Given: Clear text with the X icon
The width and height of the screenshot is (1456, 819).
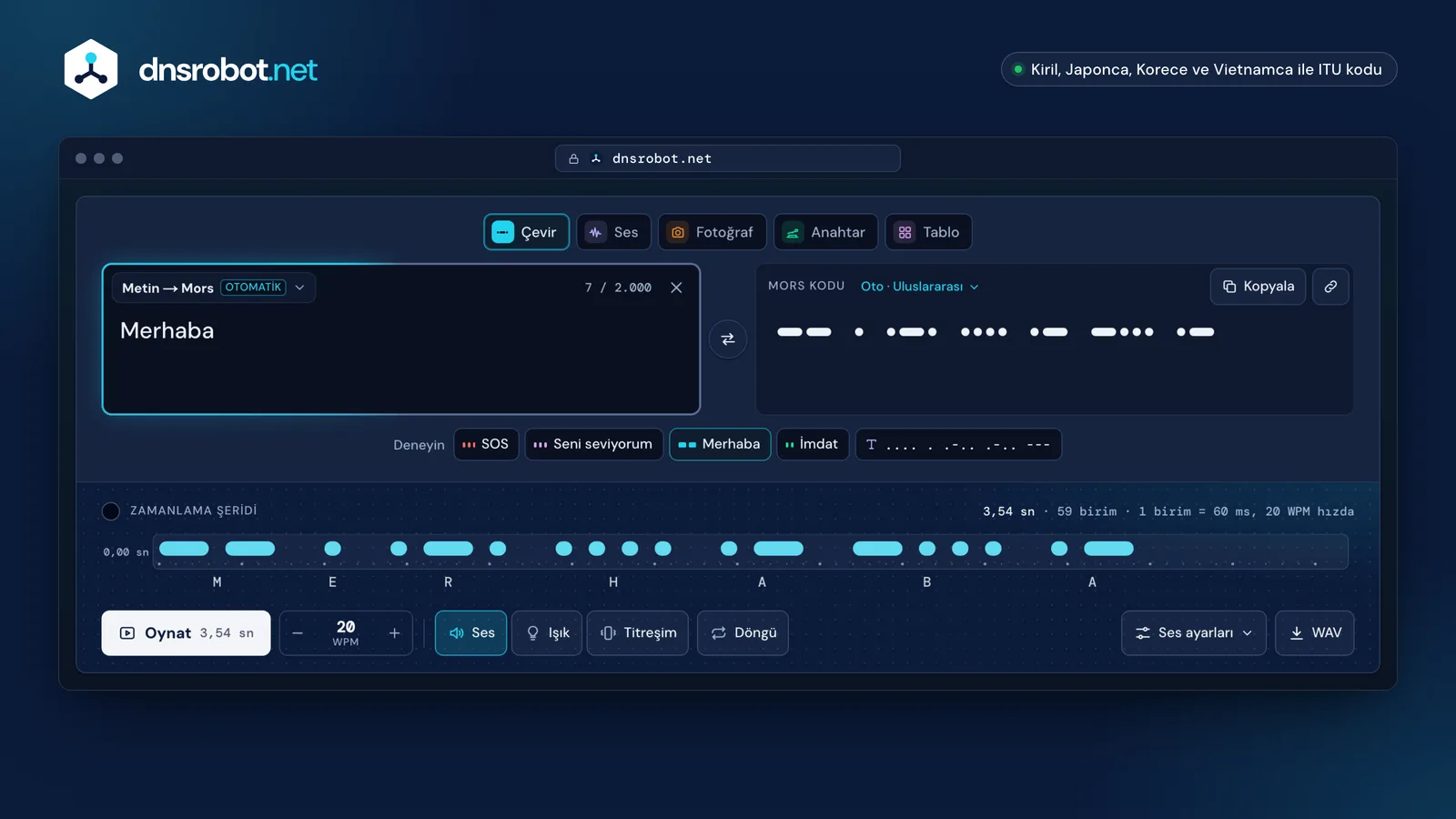Looking at the screenshot, I should pos(676,288).
